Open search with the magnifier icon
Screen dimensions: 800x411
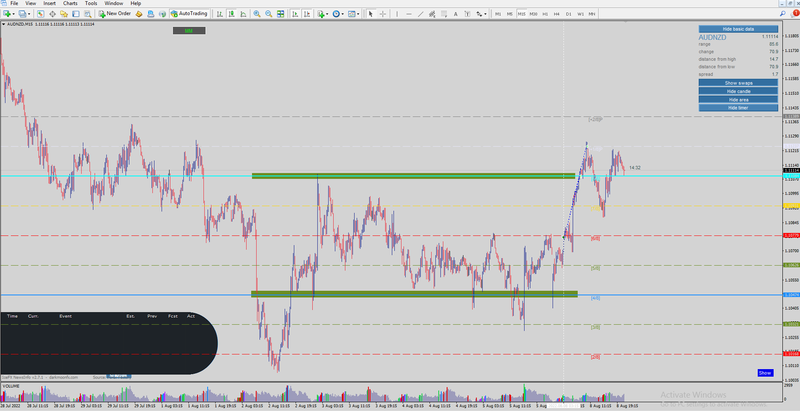[782, 13]
